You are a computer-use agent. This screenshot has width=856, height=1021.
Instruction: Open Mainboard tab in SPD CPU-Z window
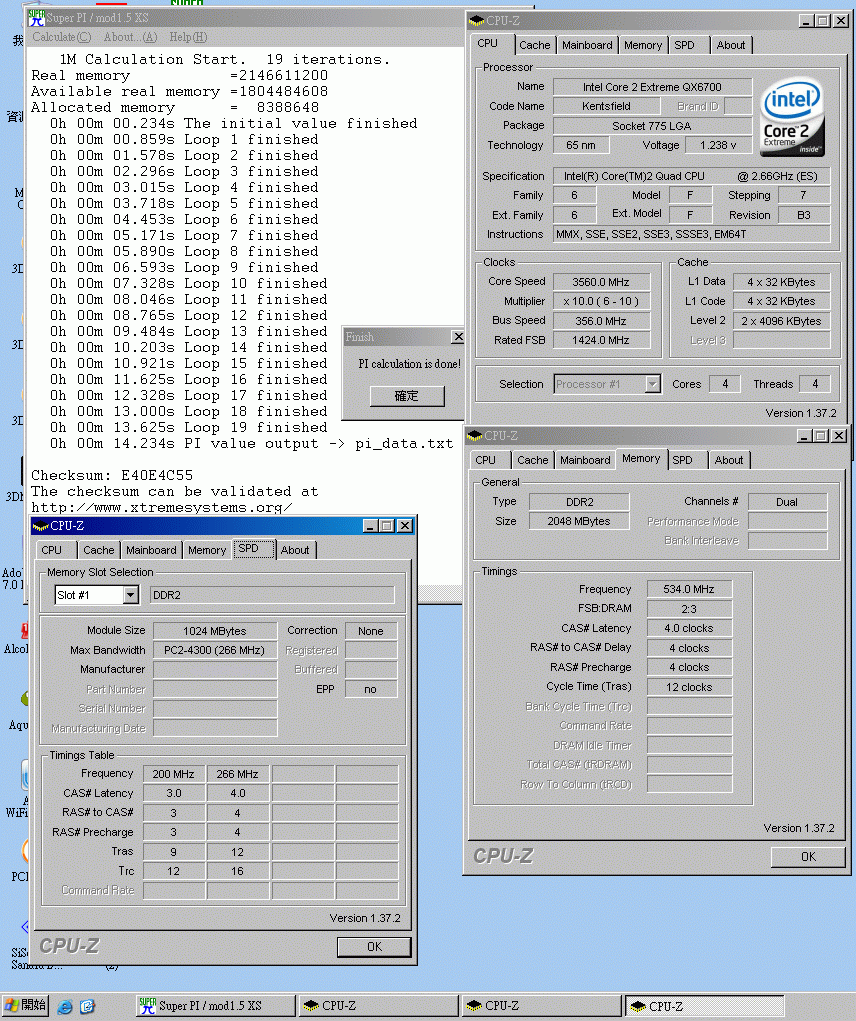click(151, 550)
